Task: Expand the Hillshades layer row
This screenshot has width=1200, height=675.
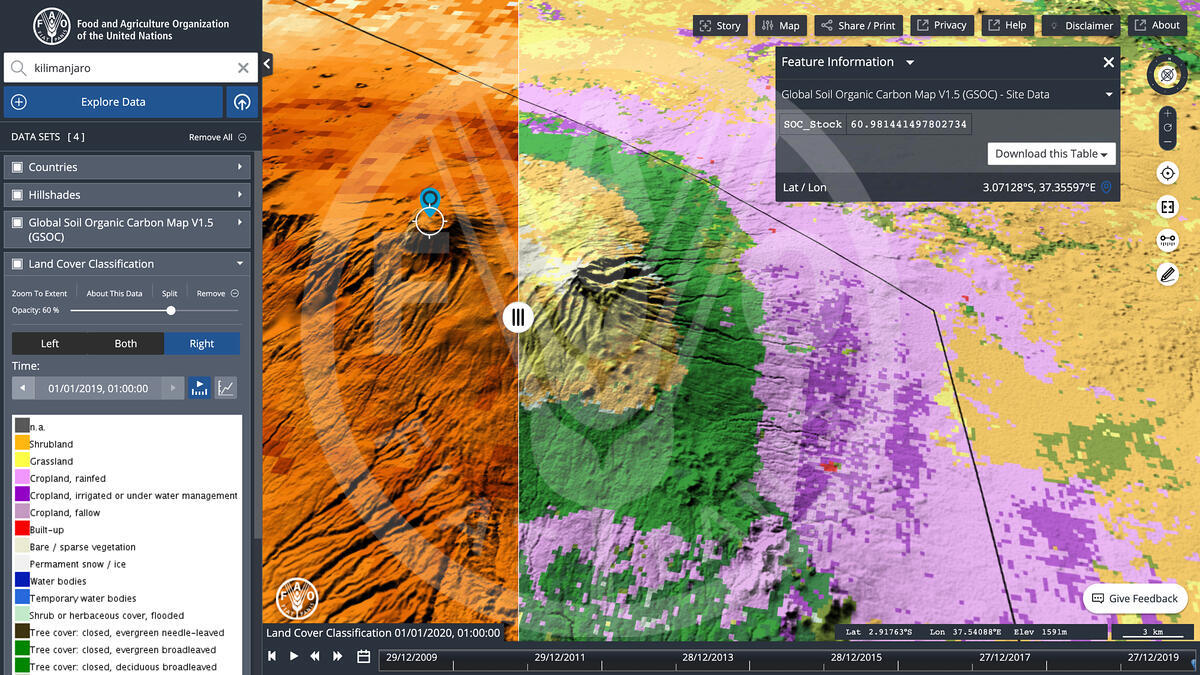Action: pyautogui.click(x=240, y=195)
